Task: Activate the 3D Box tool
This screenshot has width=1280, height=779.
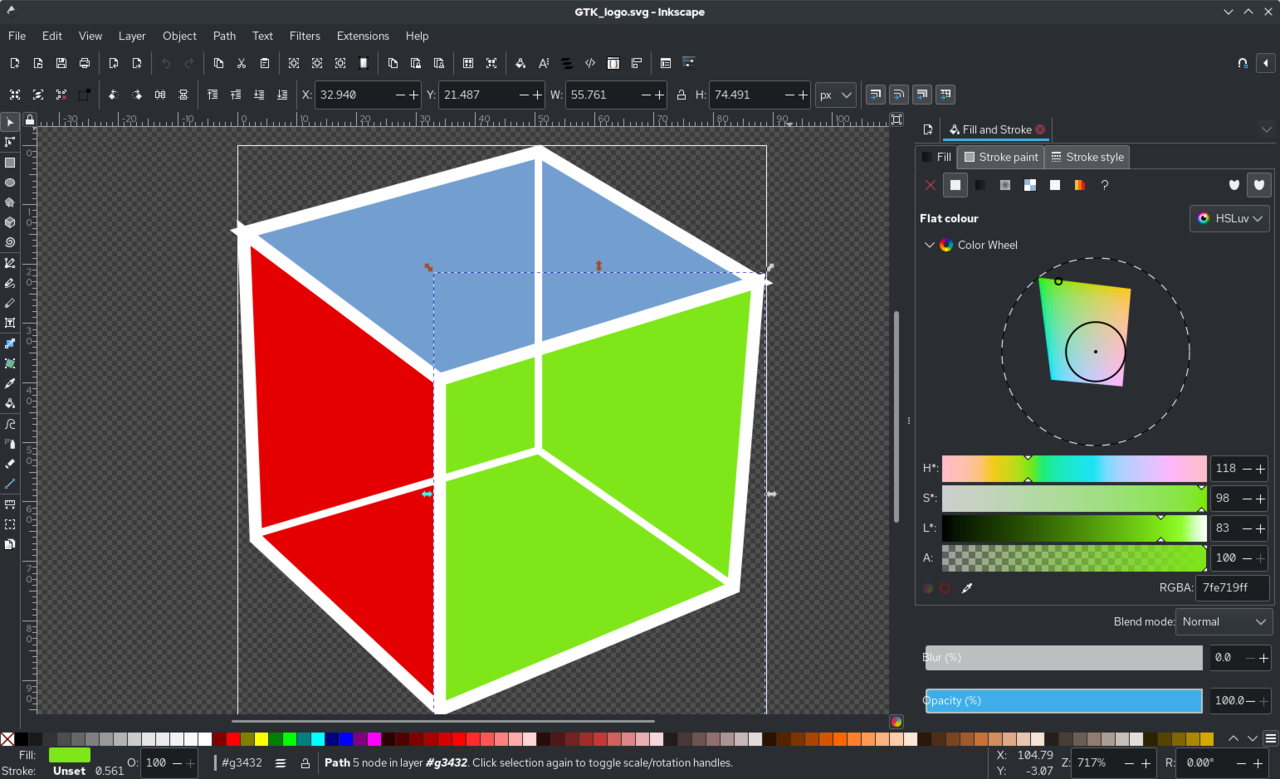Action: tap(10, 222)
